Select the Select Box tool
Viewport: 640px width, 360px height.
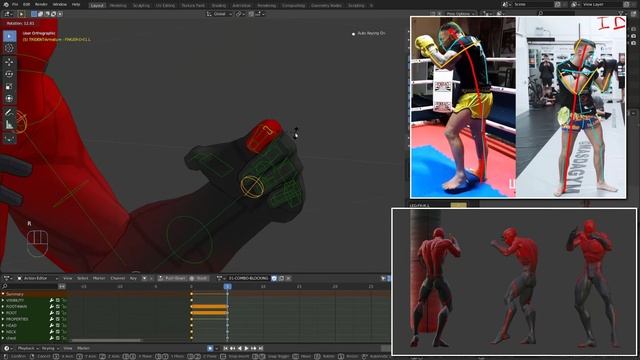point(9,36)
